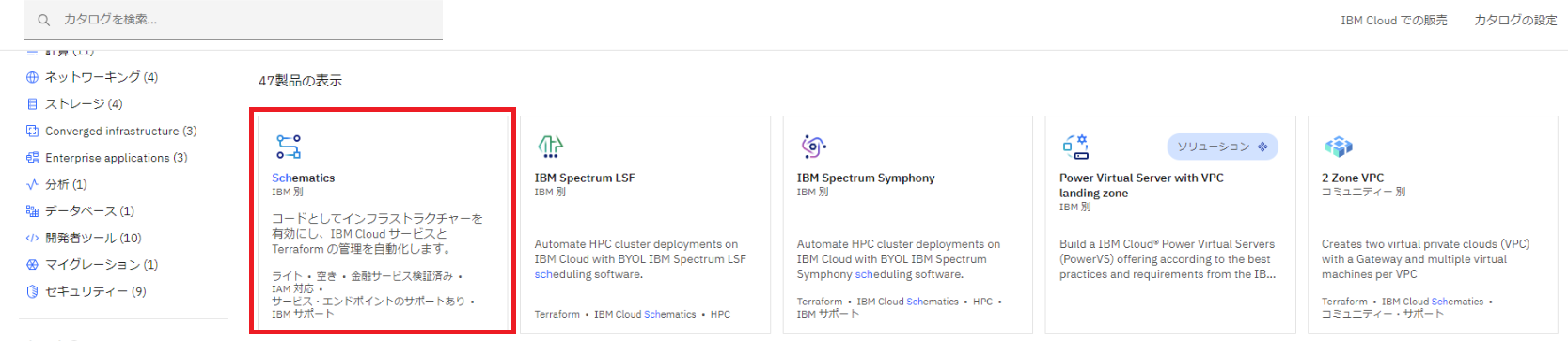Click the Schematics product icon
This screenshot has height=341, width=1568.
288,147
